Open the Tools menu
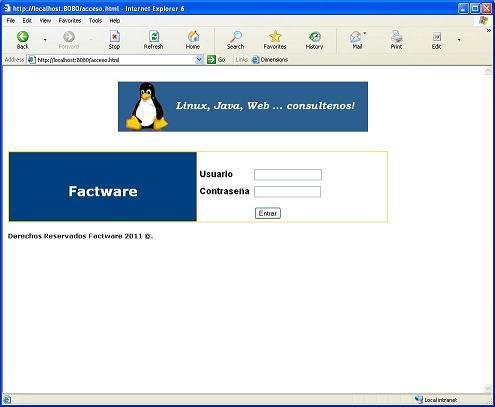Screen dimensions: 495x407 tap(95, 21)
